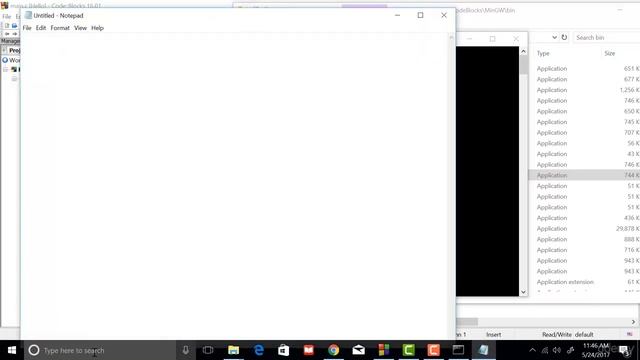Click the console window's scroll down arrow
Image resolution: width=640 pixels, height=360 pixels.
point(523,292)
